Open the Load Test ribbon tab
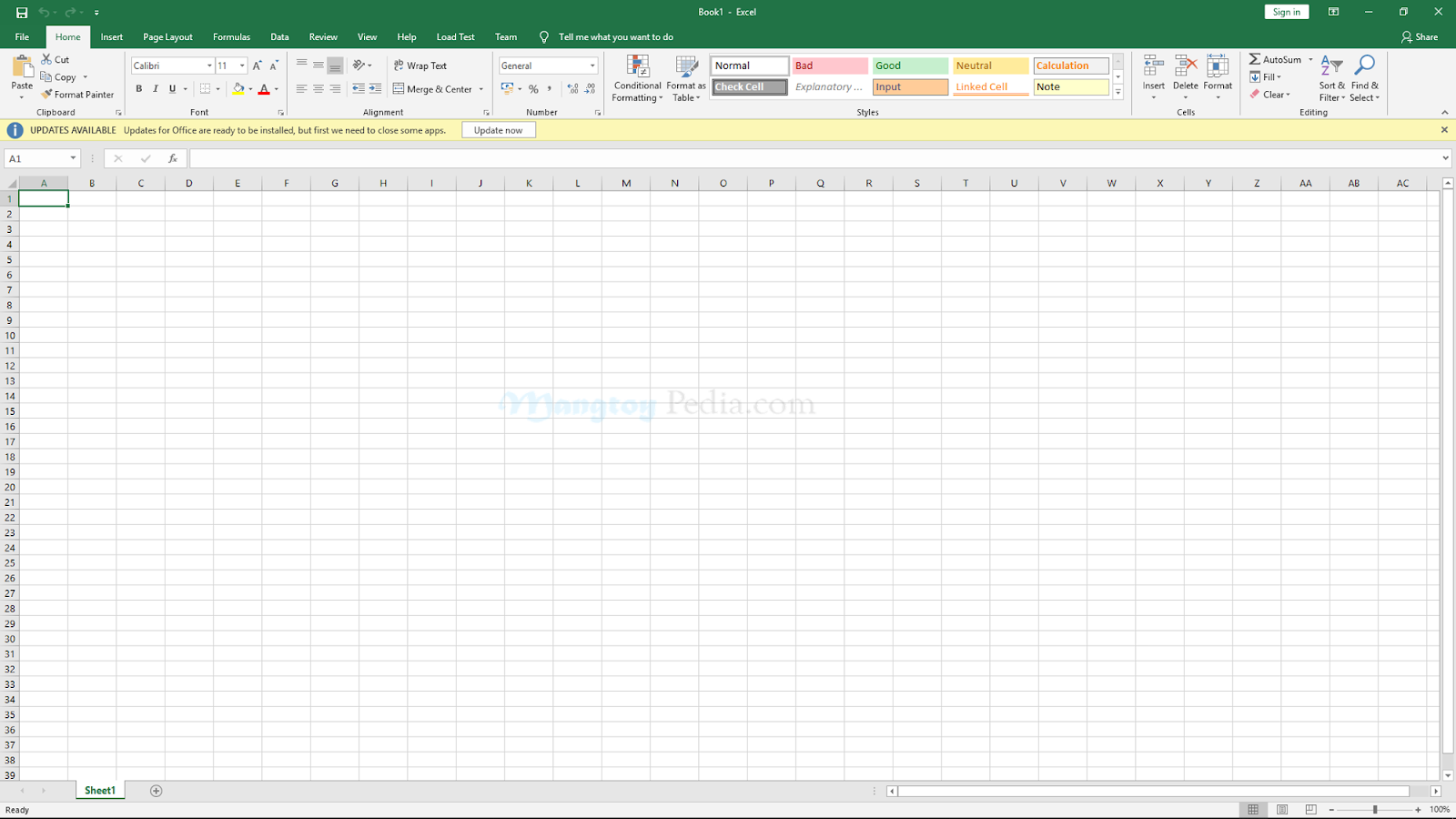 point(455,36)
